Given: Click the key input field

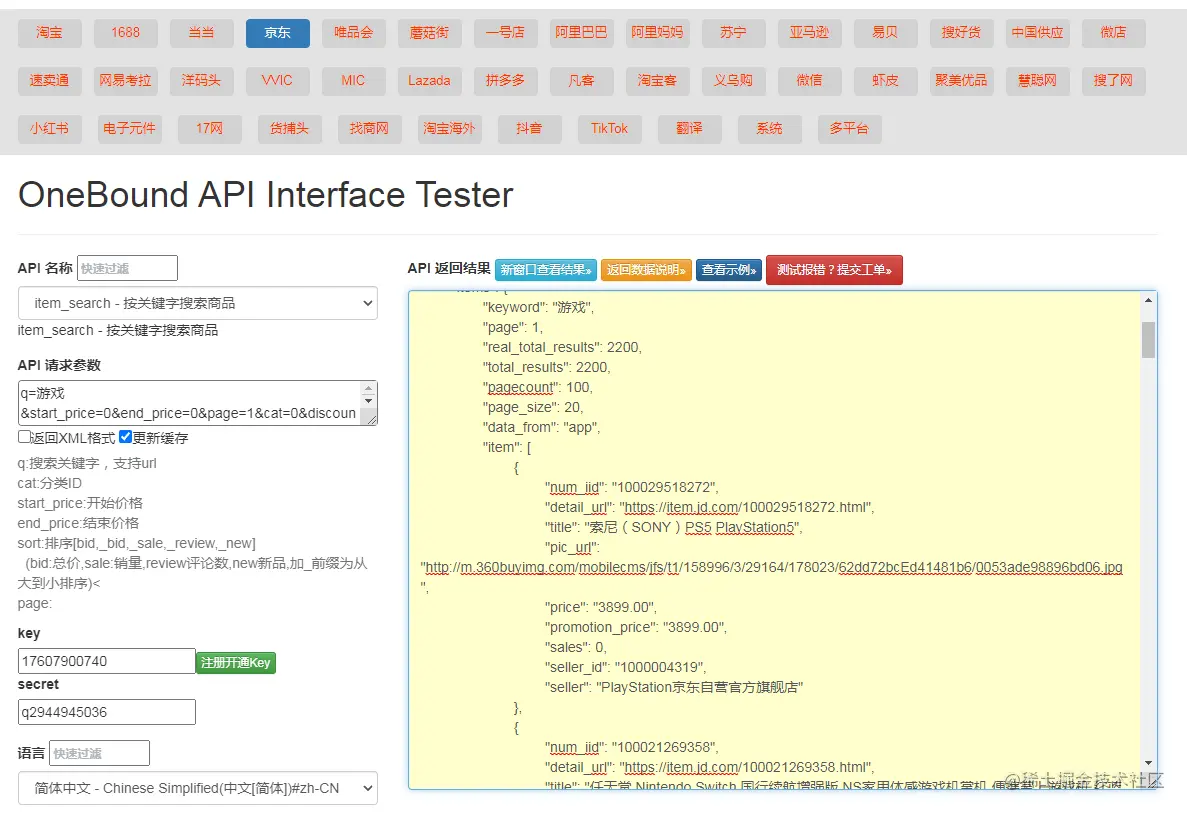Looking at the screenshot, I should [106, 661].
